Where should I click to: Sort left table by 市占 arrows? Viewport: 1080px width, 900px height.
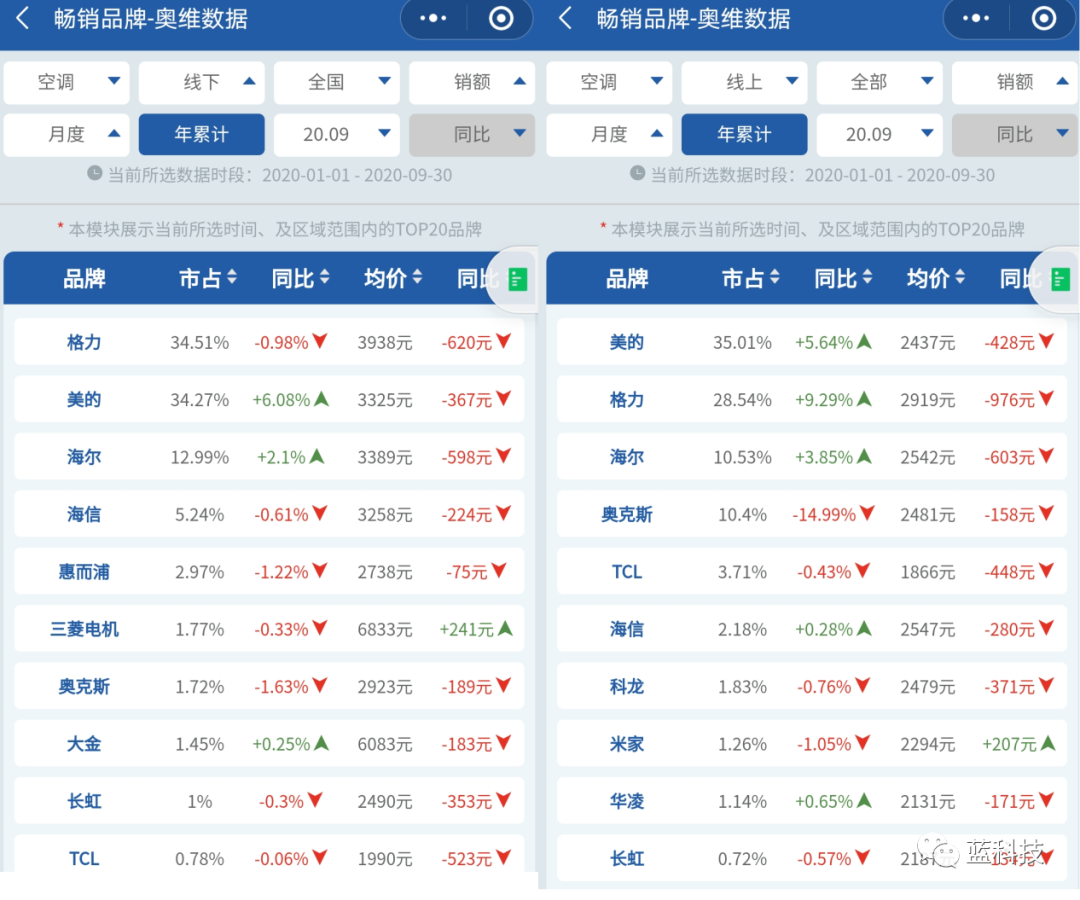pos(232,278)
